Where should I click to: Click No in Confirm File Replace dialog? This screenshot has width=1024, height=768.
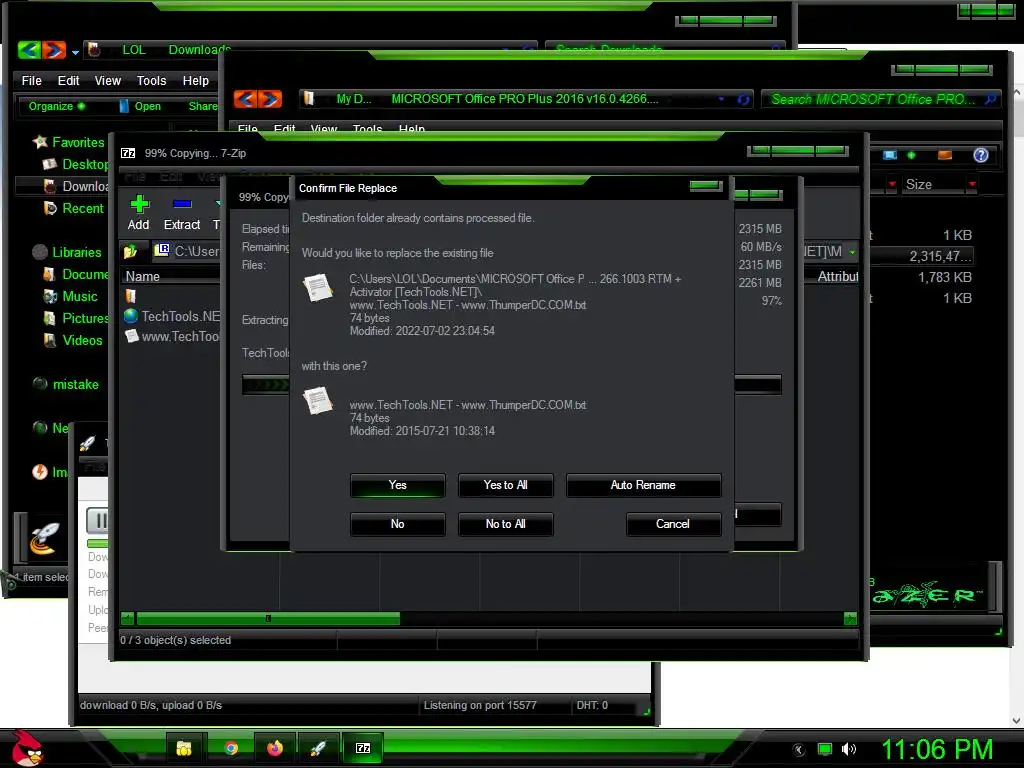pos(397,524)
